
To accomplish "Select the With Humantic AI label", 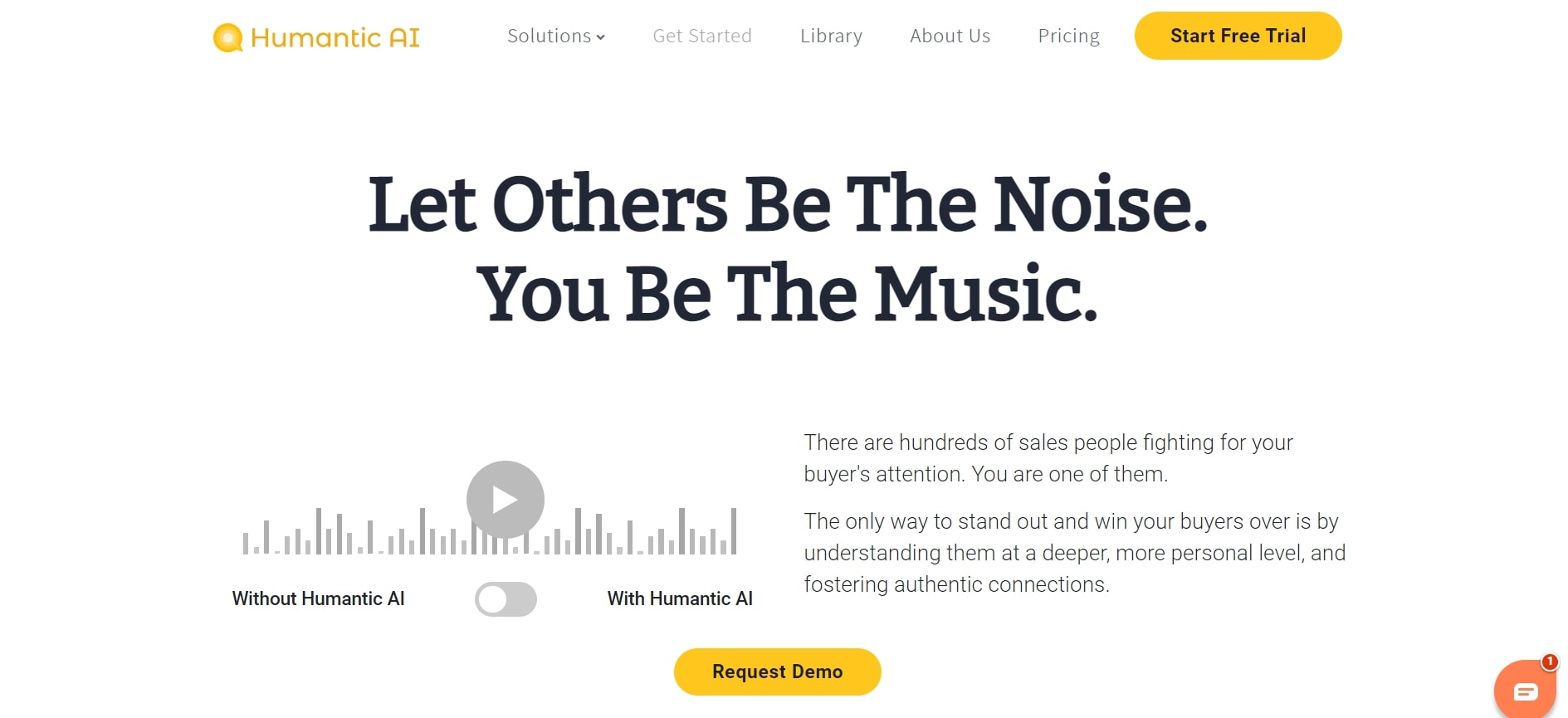I will 680,599.
